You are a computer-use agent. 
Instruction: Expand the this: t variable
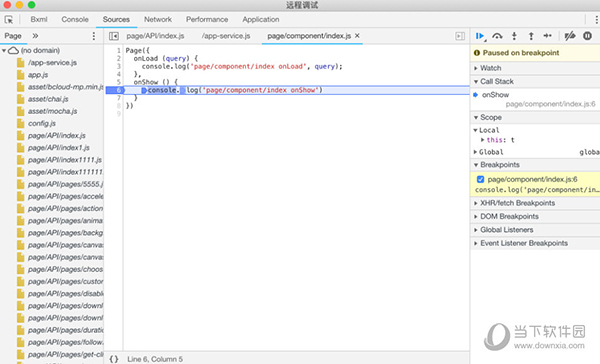point(483,140)
